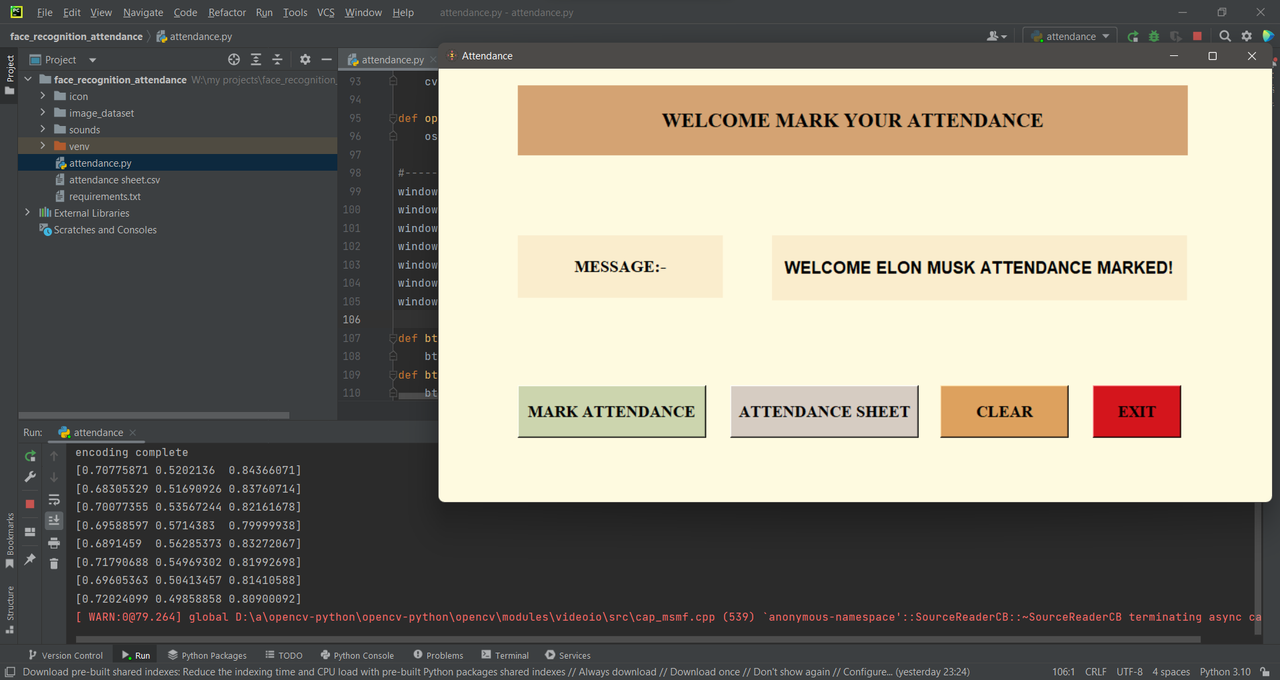This screenshot has width=1280, height=680.
Task: Open Project panel options gear
Action: coord(305,60)
